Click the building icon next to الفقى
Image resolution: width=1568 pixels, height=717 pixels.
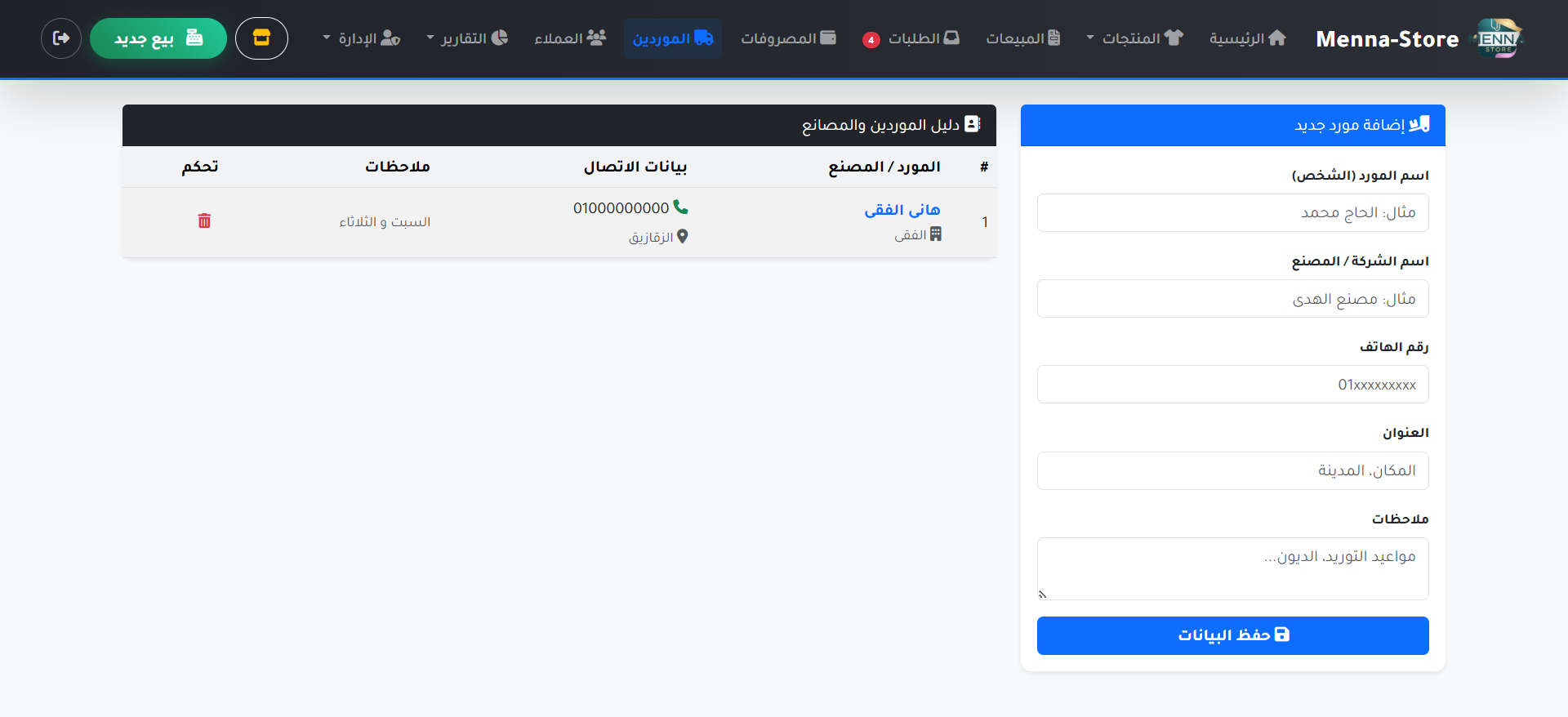(x=935, y=234)
